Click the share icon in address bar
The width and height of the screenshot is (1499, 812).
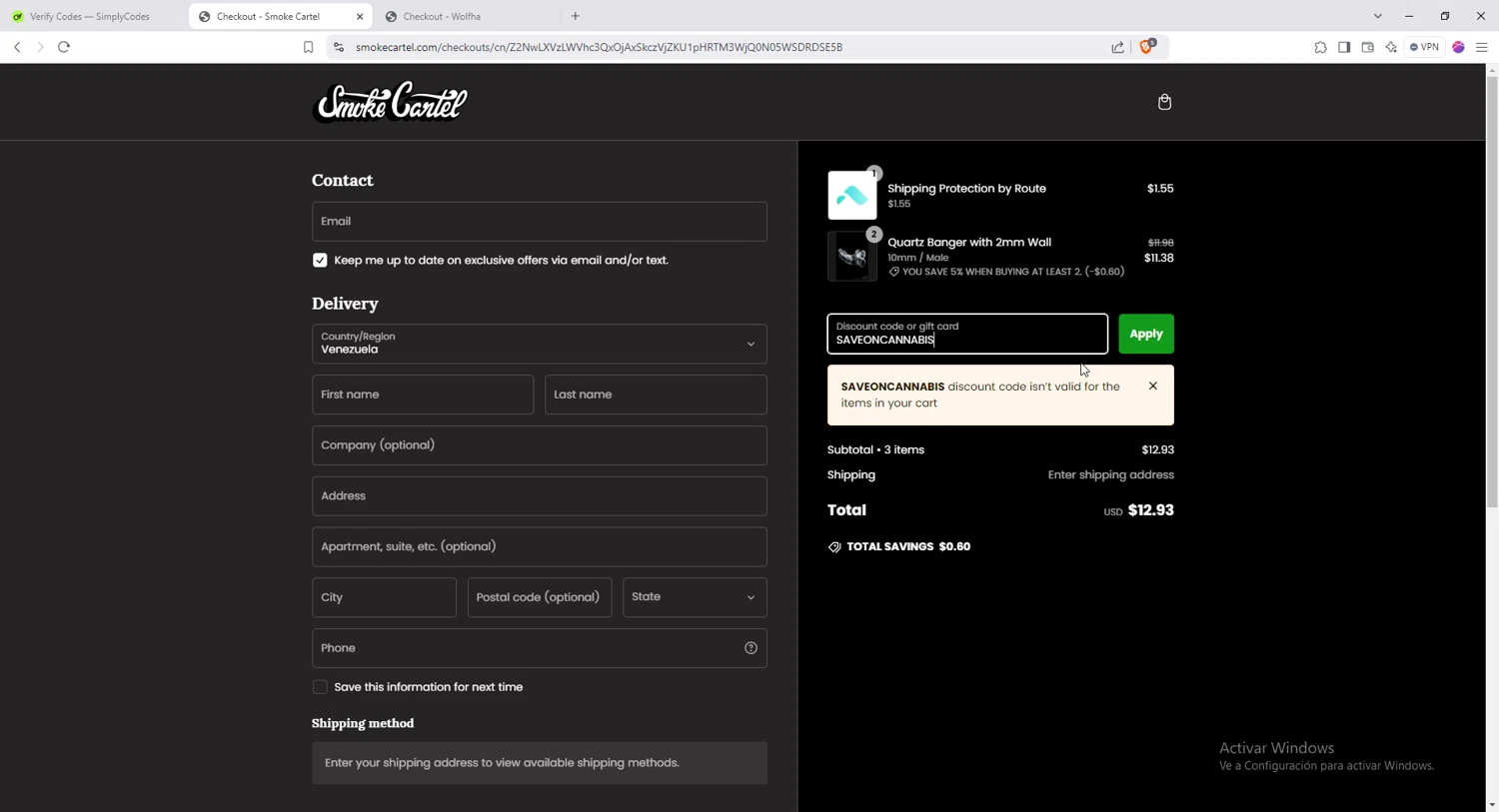click(1117, 47)
